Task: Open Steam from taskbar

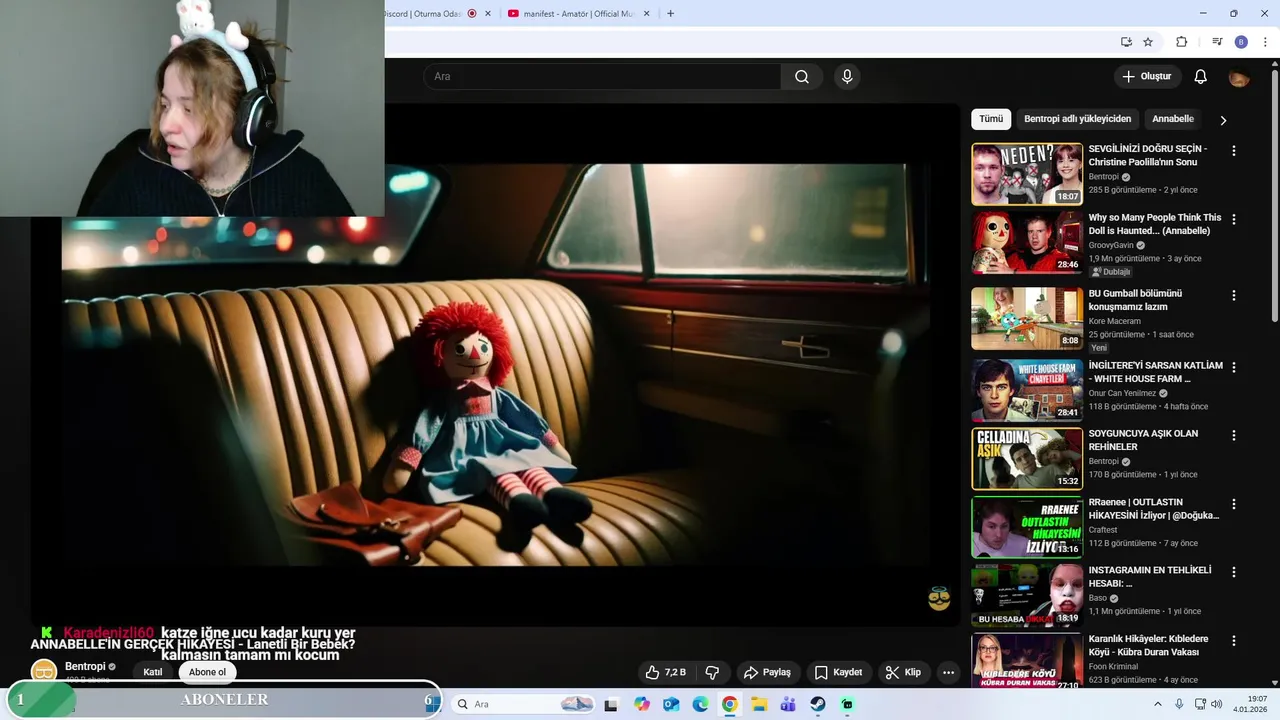Action: click(x=817, y=704)
